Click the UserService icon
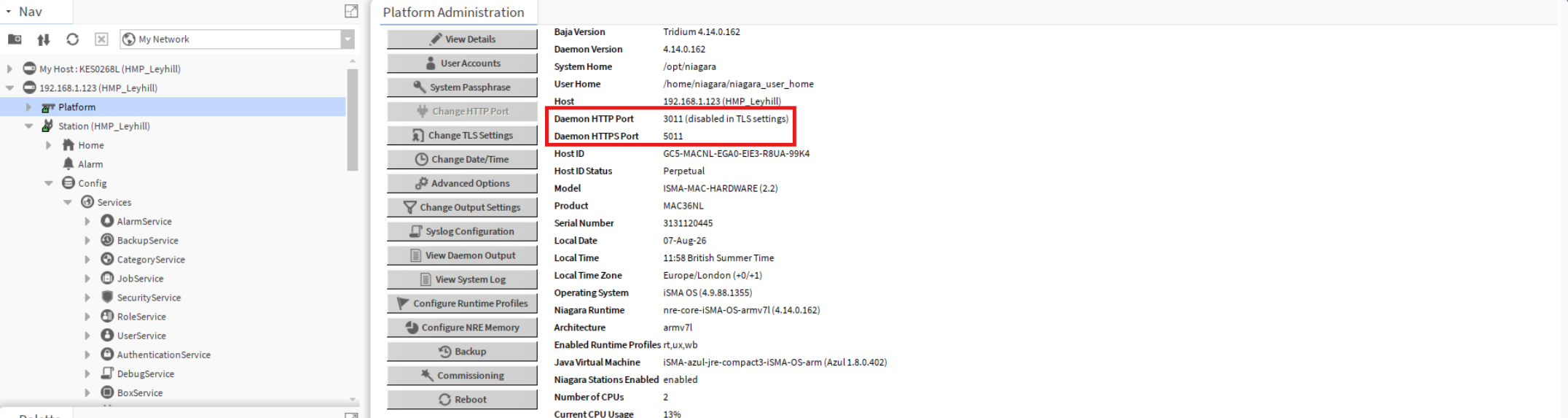This screenshot has width=1568, height=418. coord(107,334)
